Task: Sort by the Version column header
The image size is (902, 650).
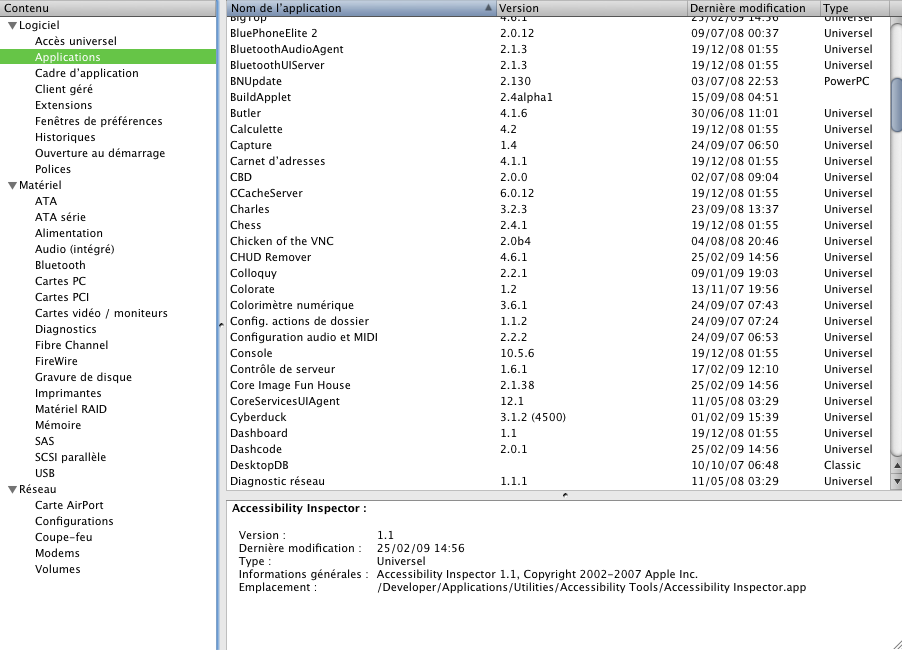Action: (x=590, y=8)
